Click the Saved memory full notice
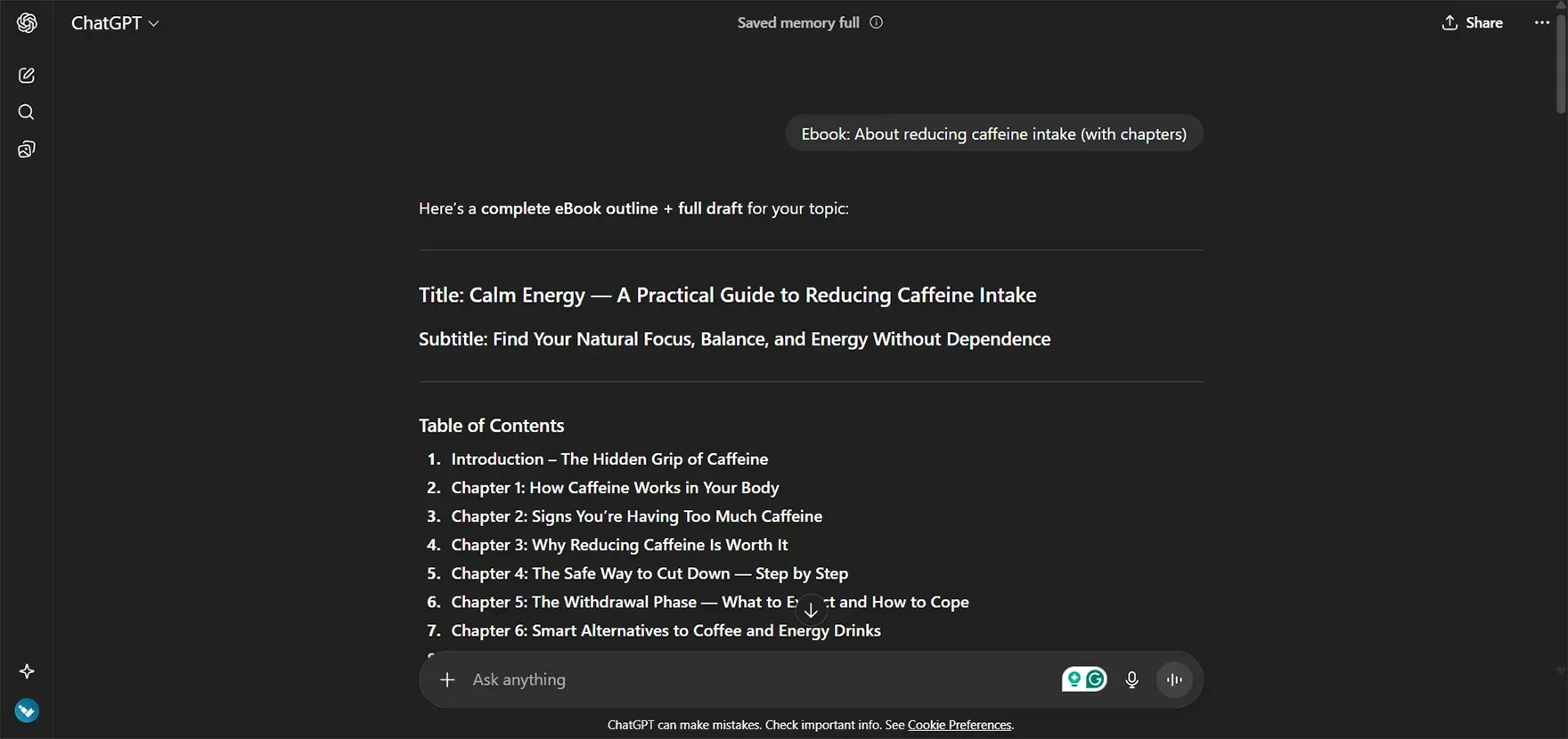This screenshot has width=1568, height=739. pos(797,22)
